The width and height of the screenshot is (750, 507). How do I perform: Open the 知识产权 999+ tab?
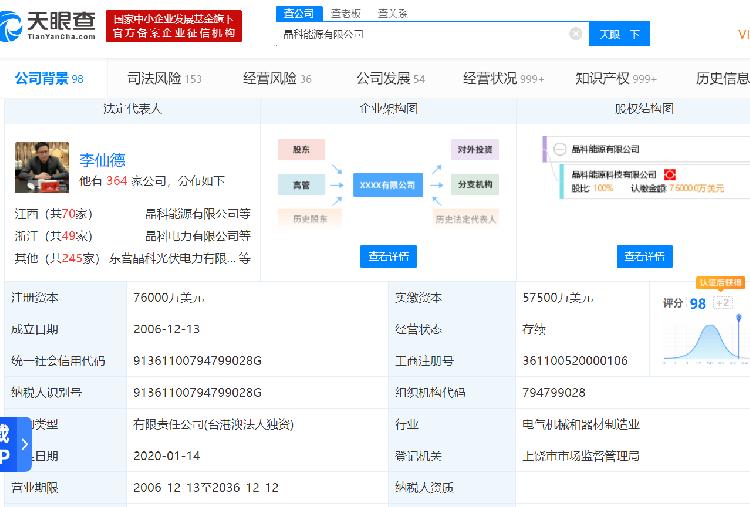click(x=616, y=78)
